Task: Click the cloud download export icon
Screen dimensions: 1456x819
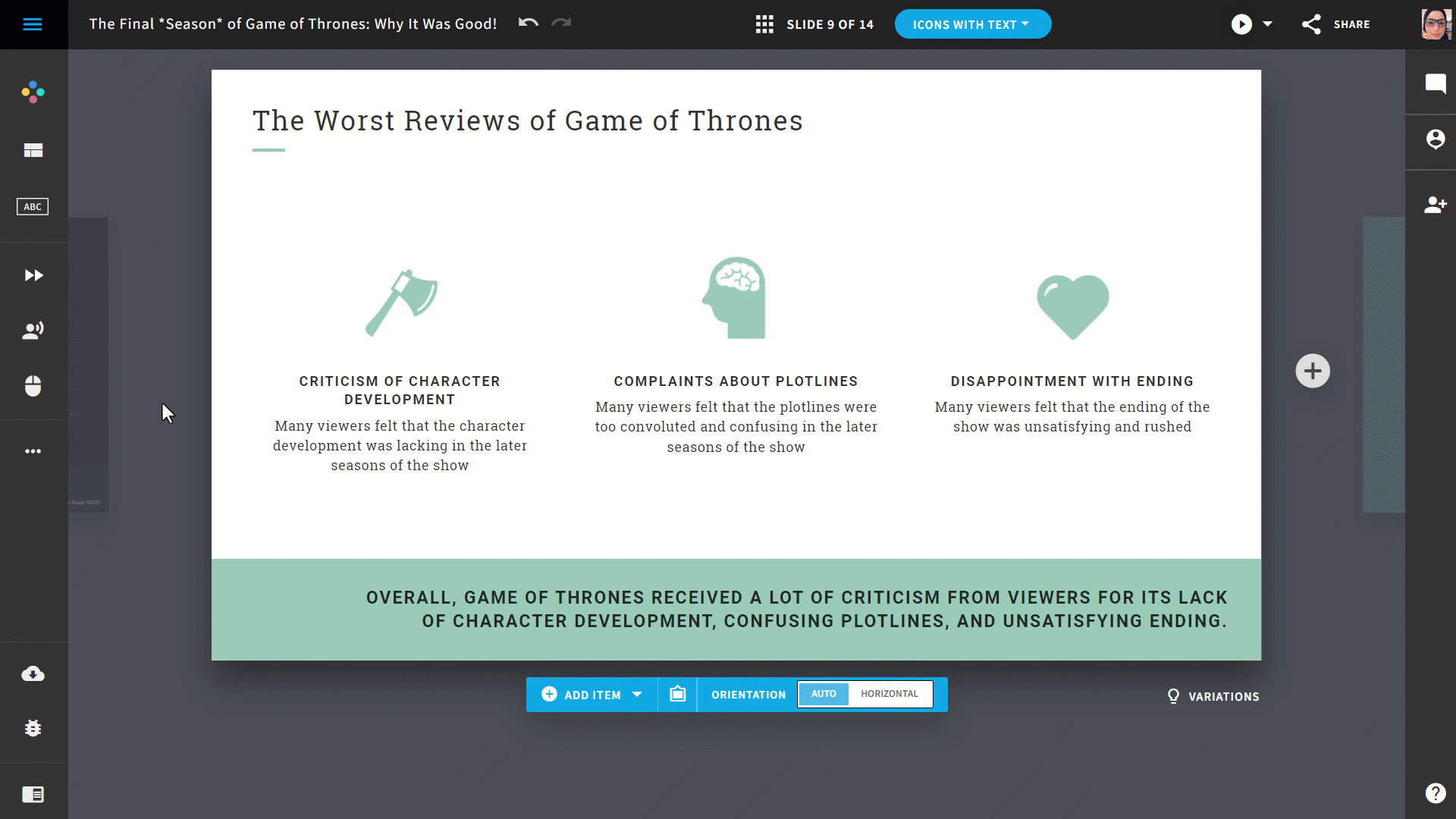Action: click(33, 673)
